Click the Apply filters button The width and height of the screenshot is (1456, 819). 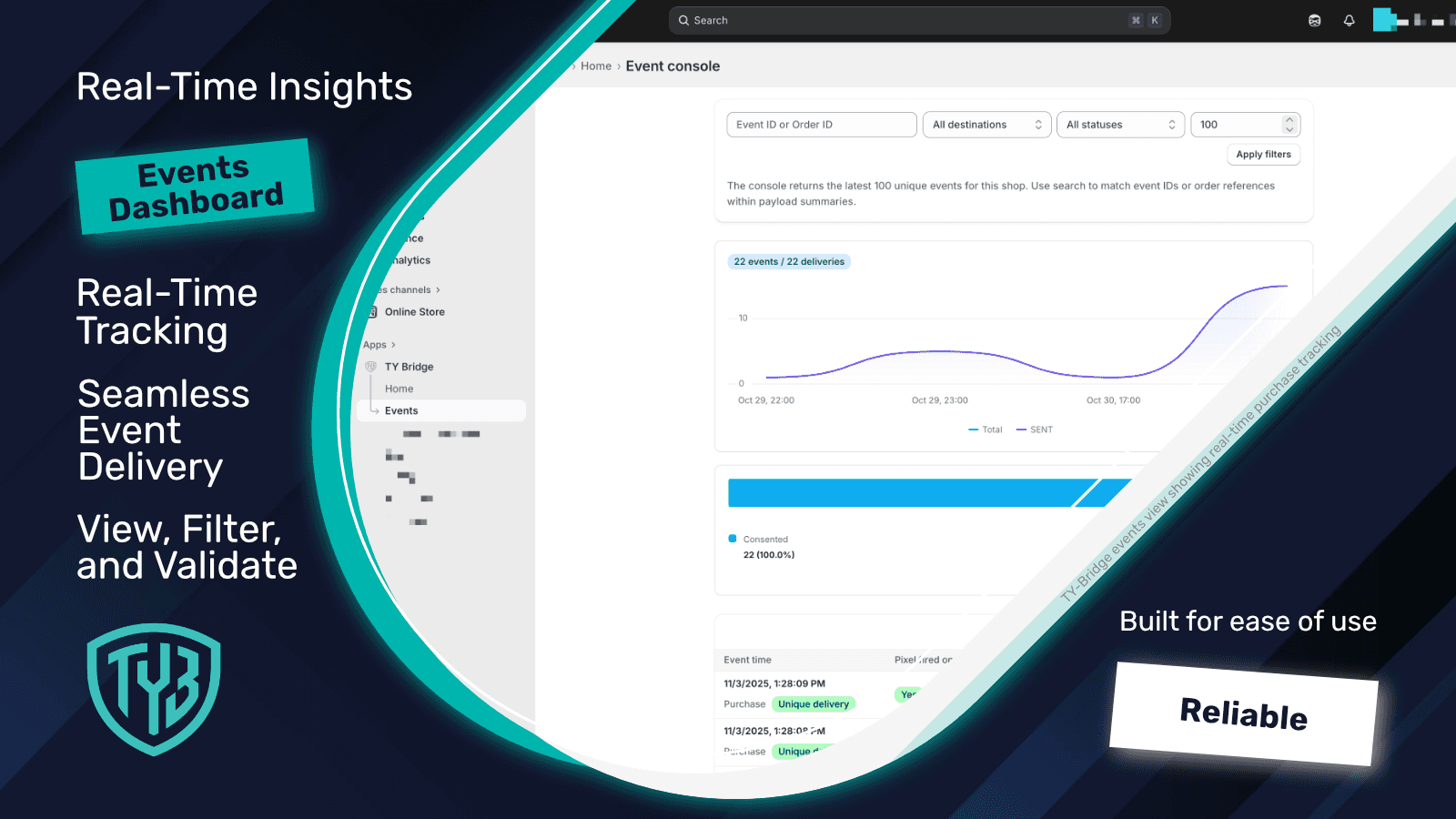1263,154
